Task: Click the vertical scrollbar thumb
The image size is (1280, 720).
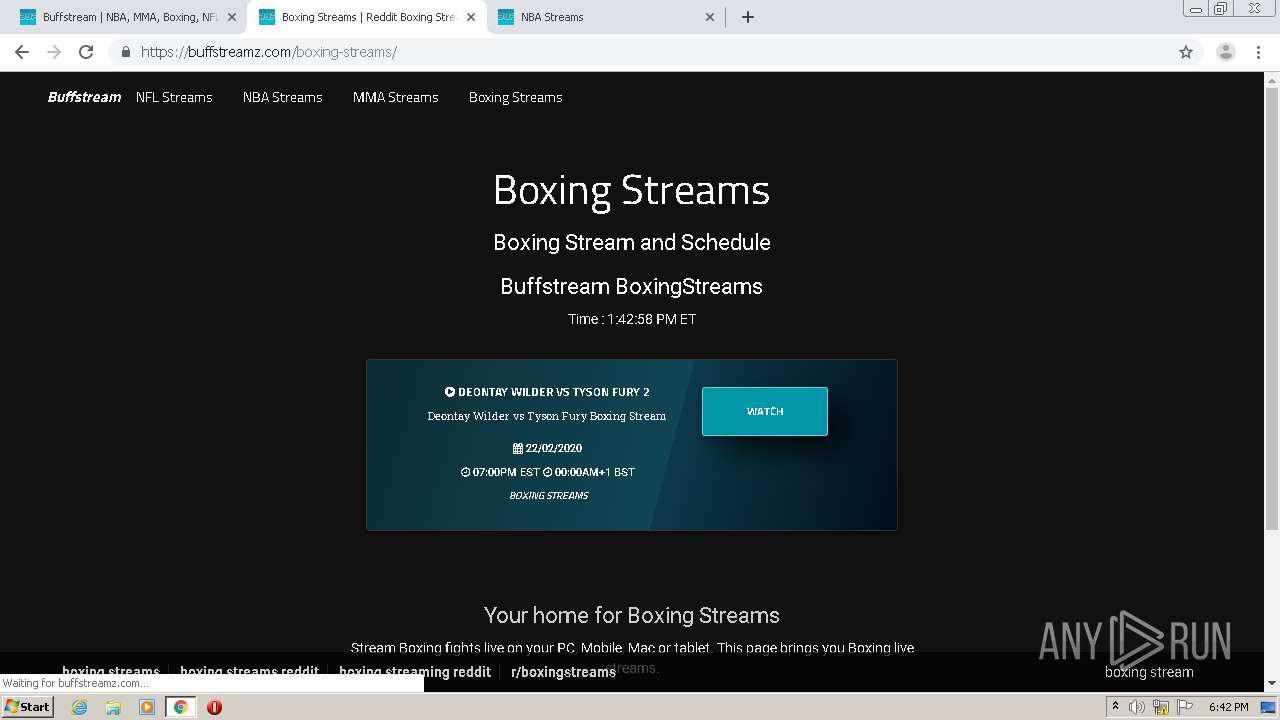Action: [x=1272, y=309]
